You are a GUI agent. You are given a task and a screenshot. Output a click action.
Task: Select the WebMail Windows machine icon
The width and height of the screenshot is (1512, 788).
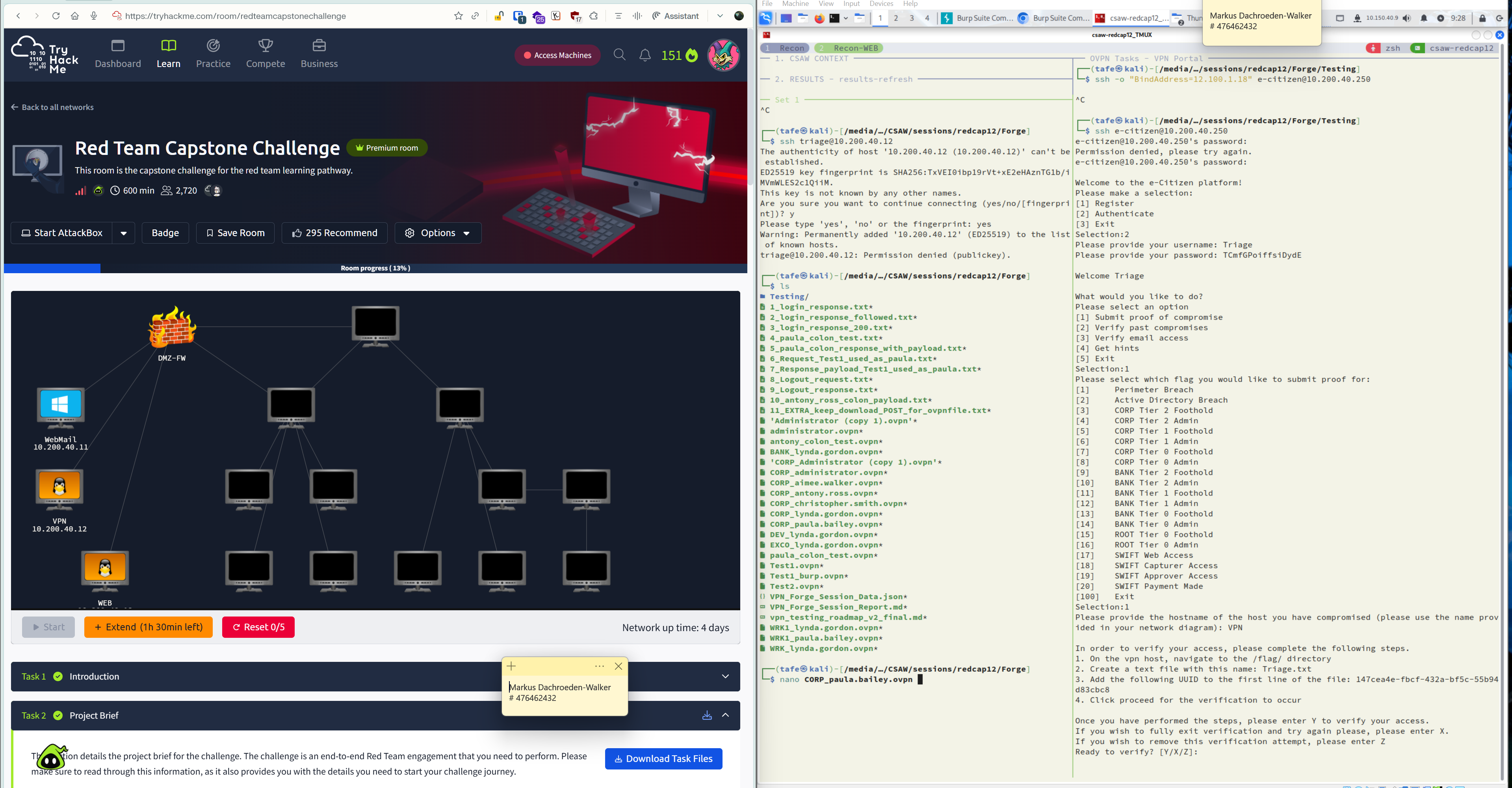[60, 405]
